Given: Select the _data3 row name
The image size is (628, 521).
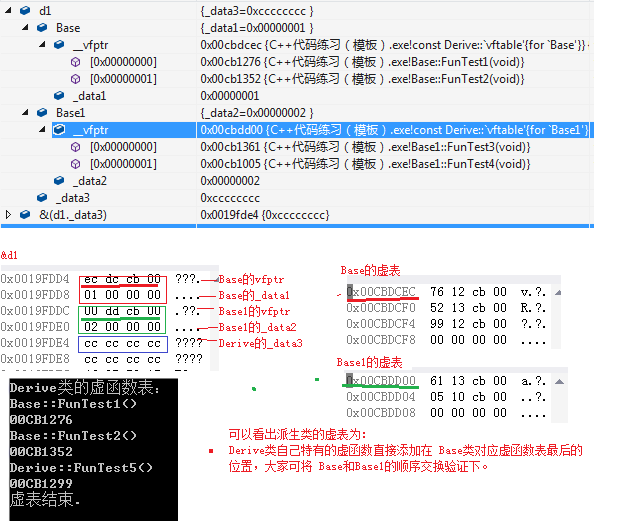Looking at the screenshot, I should 73,198.
